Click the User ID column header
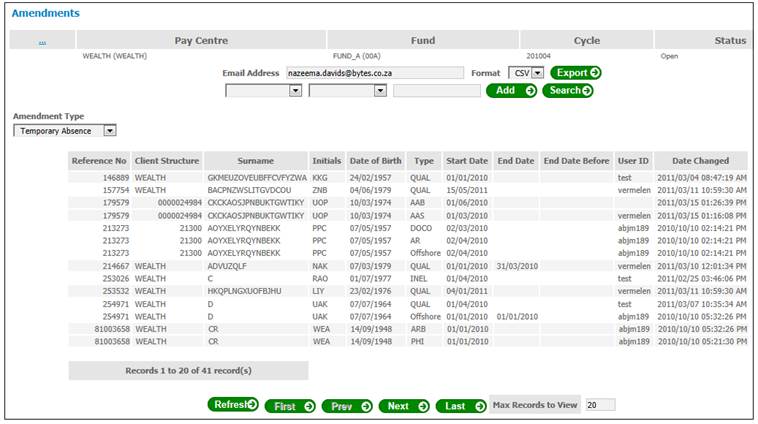 coord(633,161)
